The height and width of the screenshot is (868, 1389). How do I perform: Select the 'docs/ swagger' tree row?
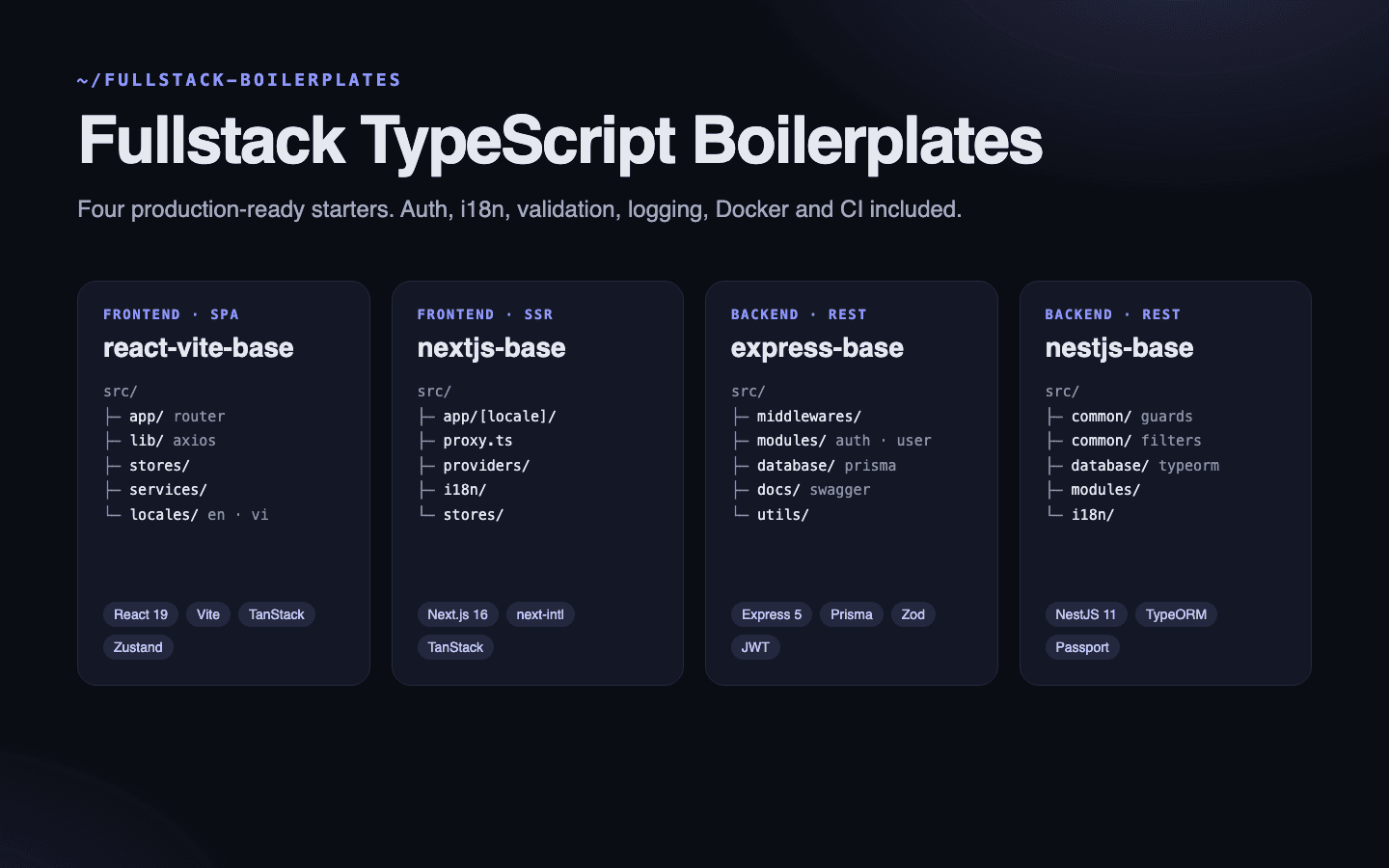coord(801,490)
